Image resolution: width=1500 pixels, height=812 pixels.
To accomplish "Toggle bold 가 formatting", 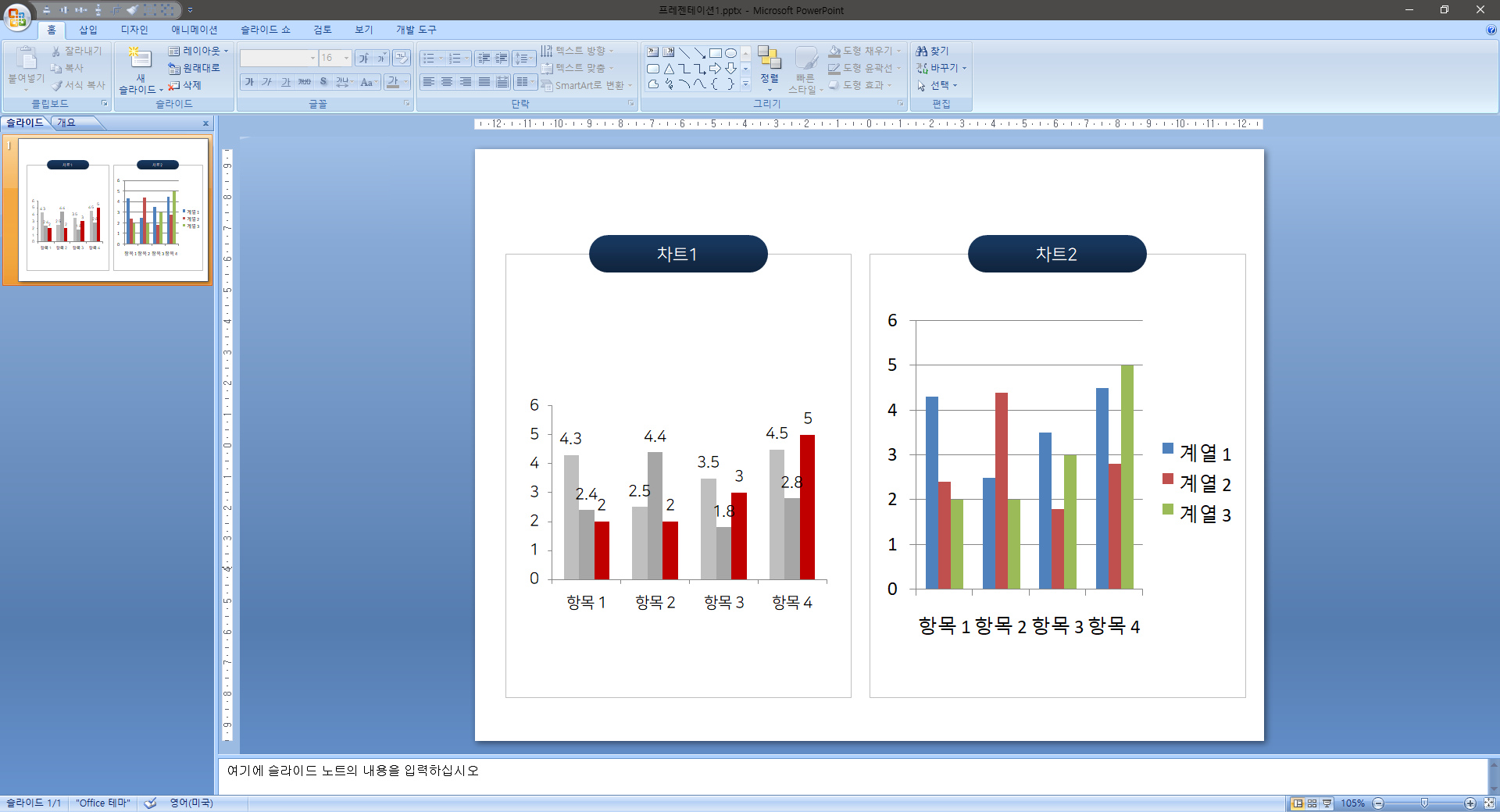I will [248, 82].
